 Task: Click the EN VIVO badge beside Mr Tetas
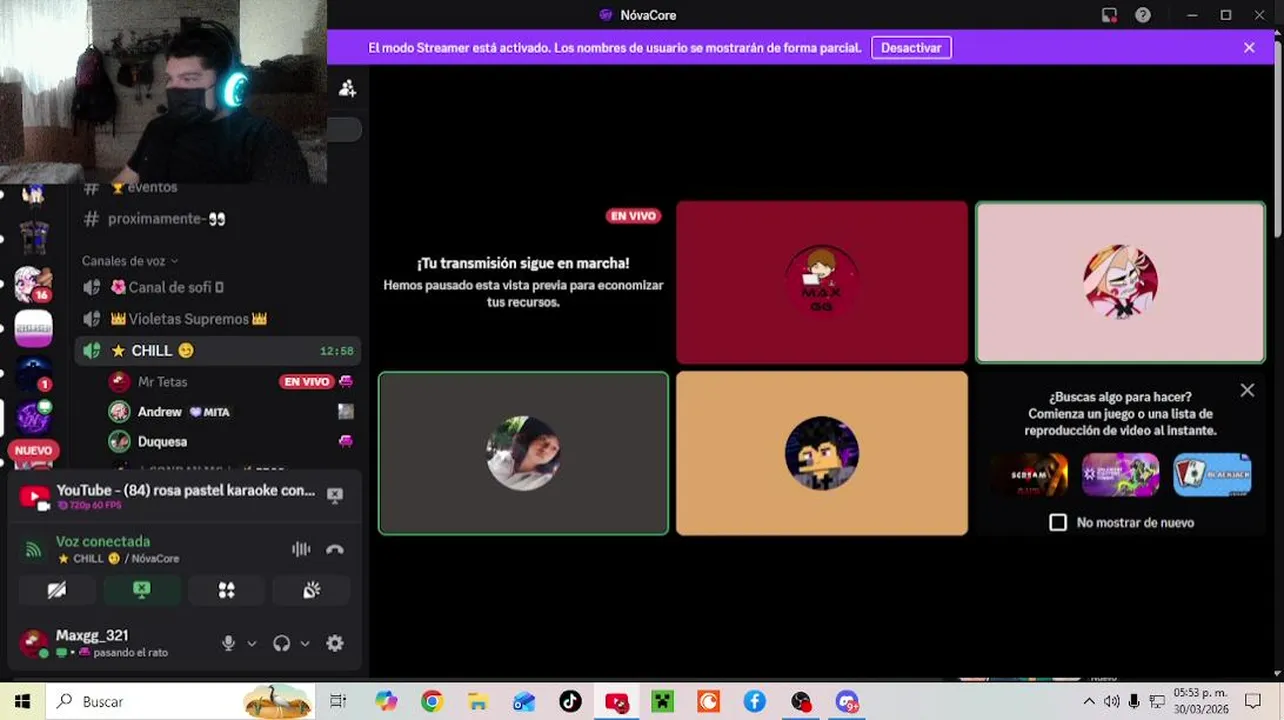click(x=306, y=382)
